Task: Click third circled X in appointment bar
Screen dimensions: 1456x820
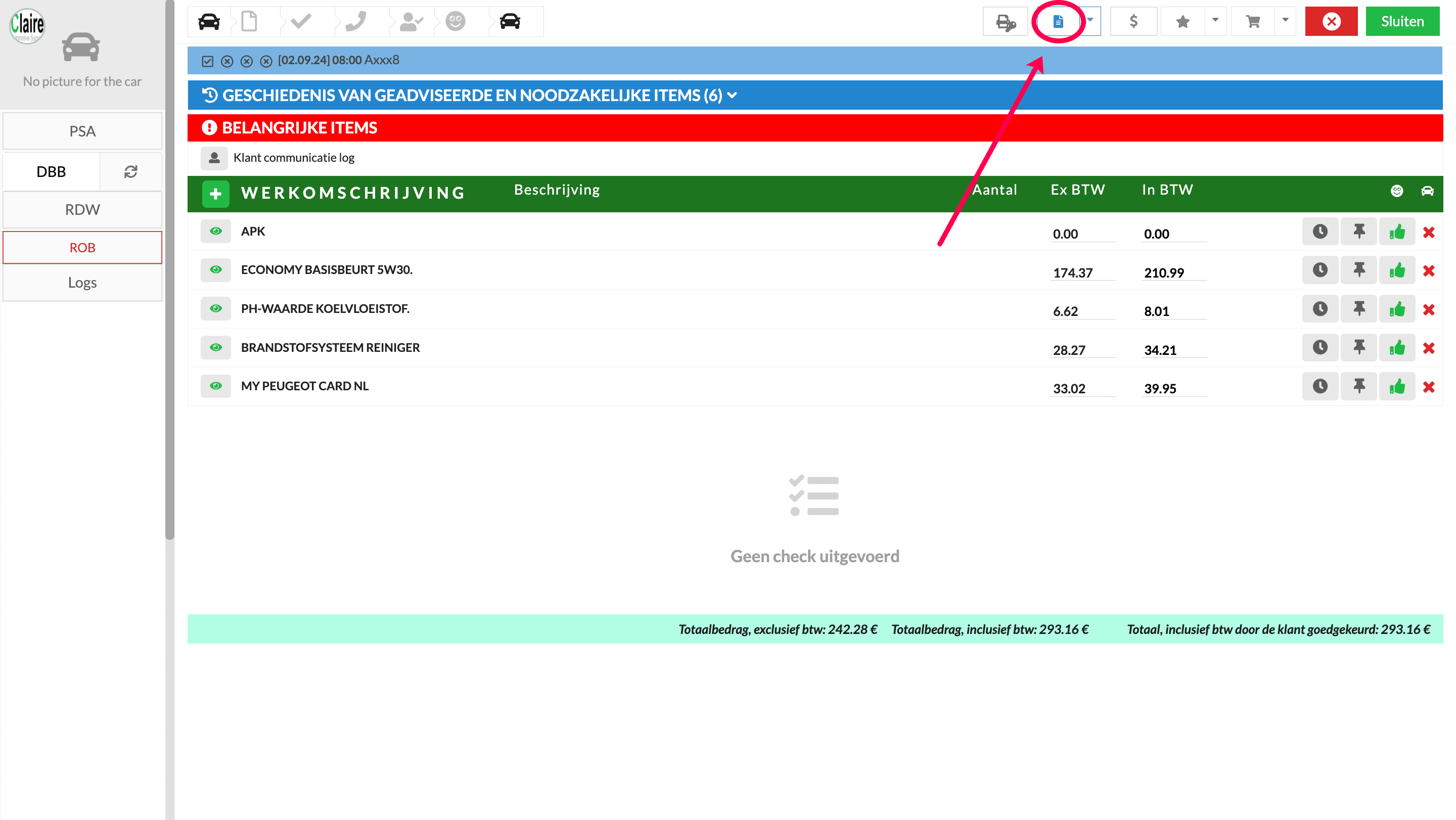Action: coord(266,61)
